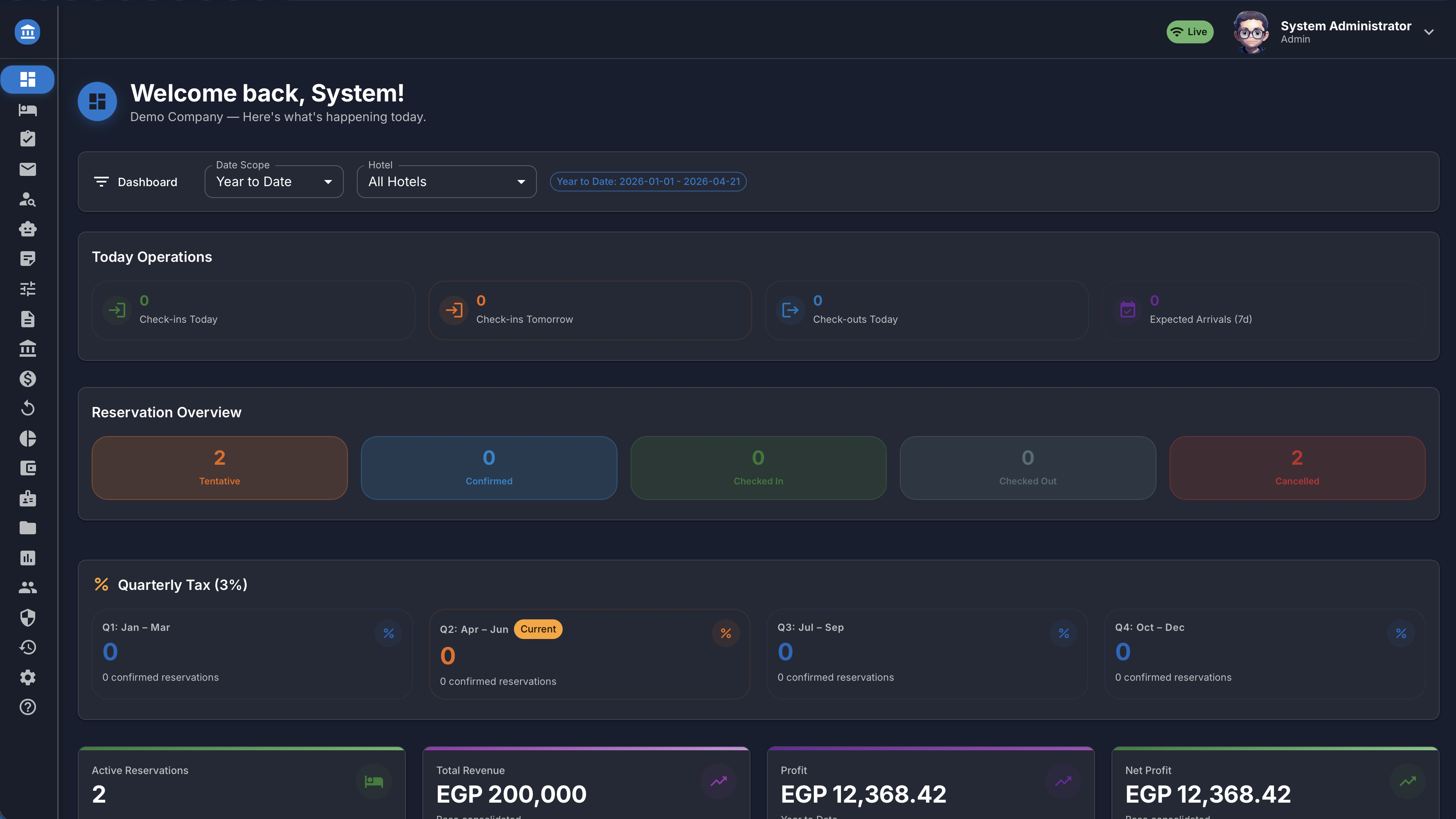This screenshot has height=819, width=1456.
Task: Open the wallet sidebar icon
Action: click(27, 468)
